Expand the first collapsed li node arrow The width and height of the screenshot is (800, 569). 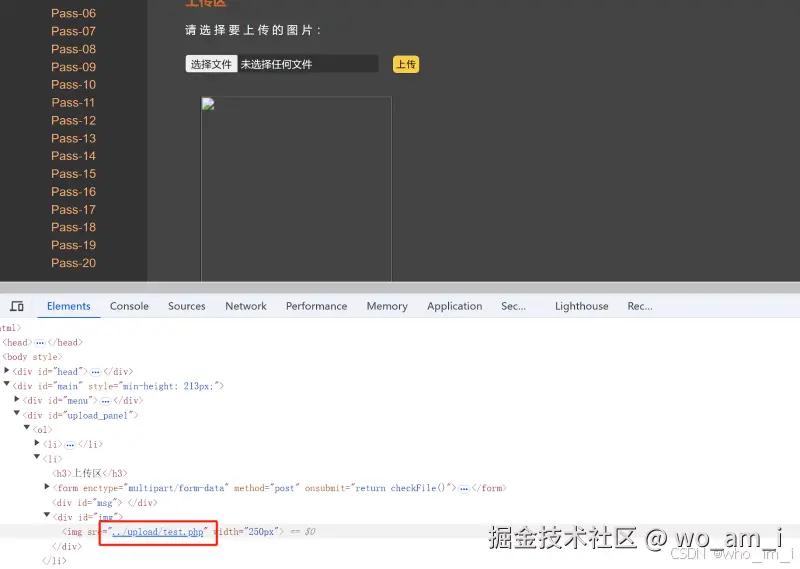(37, 443)
